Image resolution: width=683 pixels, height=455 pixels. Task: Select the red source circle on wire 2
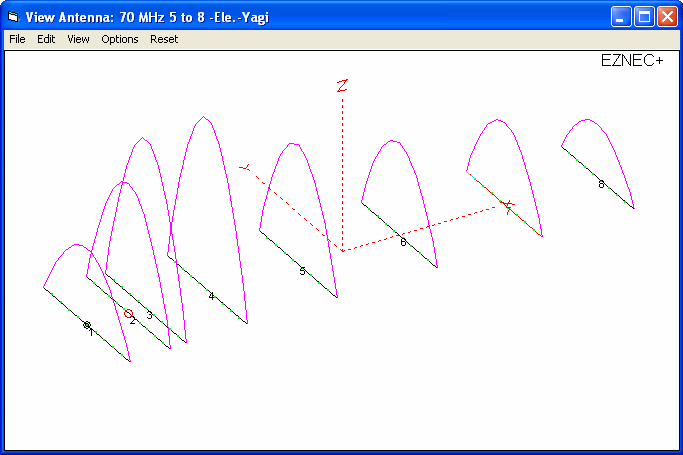point(128,313)
